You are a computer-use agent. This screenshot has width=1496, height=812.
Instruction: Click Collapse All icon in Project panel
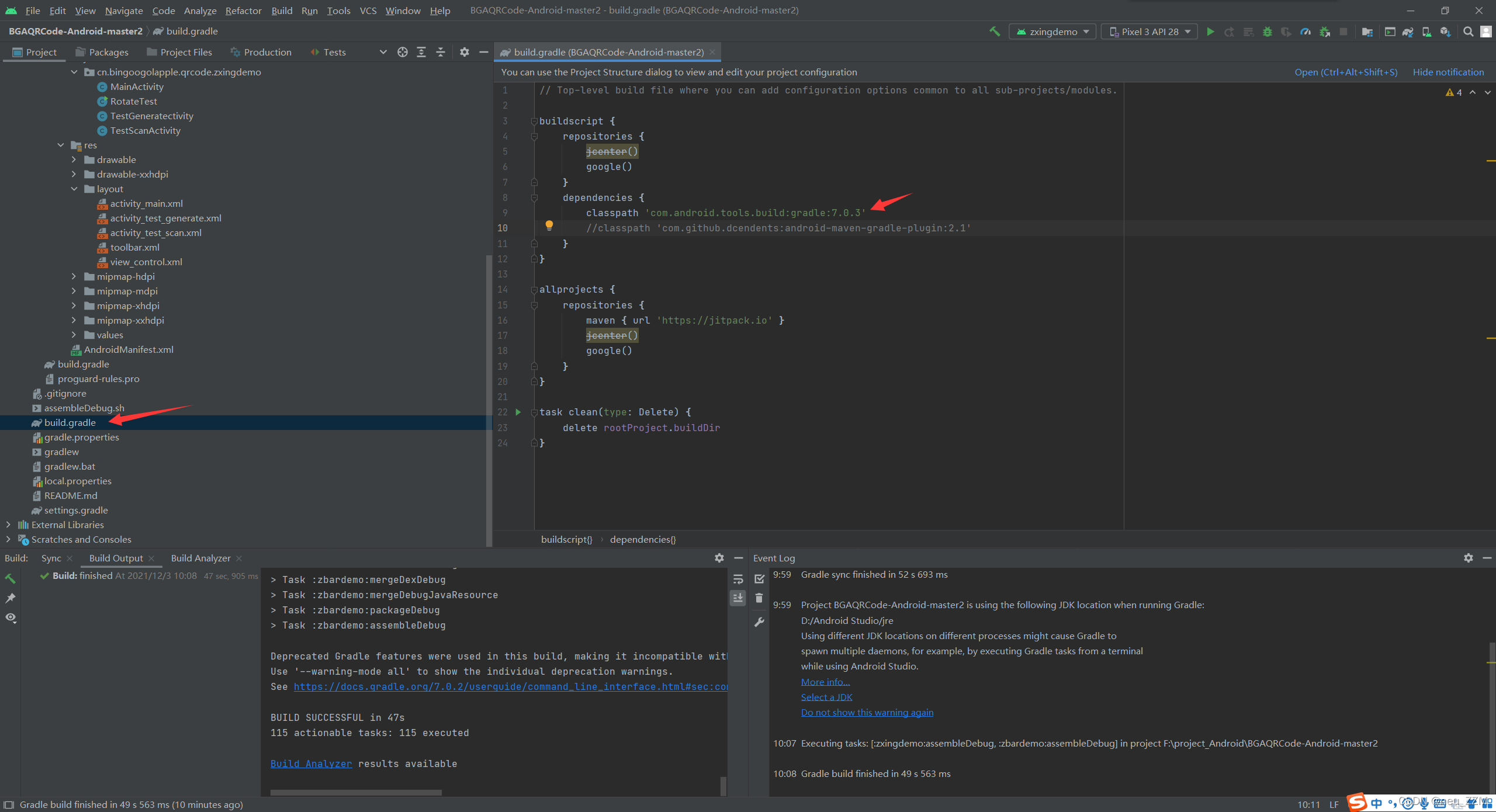tap(440, 52)
